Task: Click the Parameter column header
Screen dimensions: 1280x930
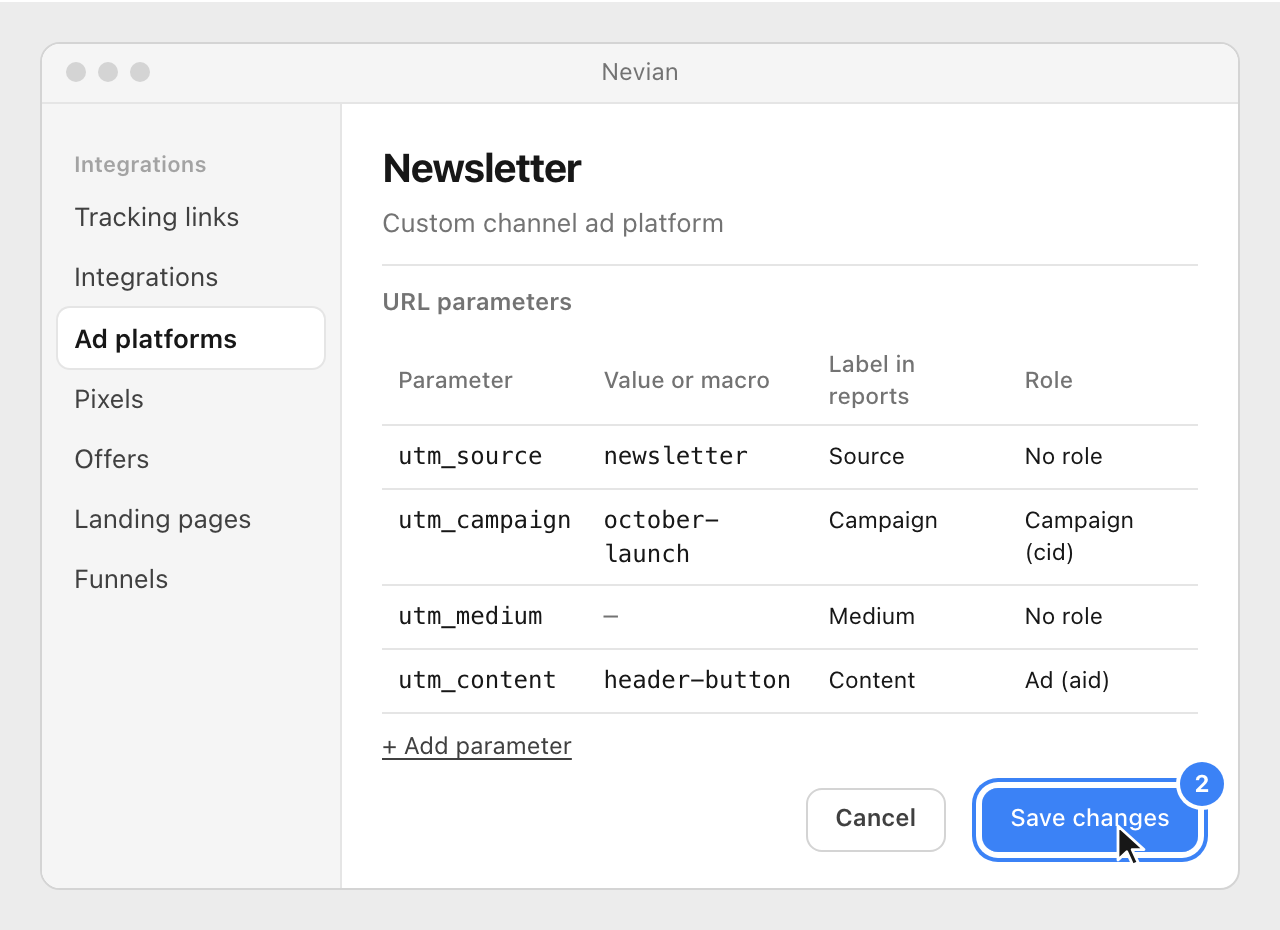Action: tap(455, 380)
